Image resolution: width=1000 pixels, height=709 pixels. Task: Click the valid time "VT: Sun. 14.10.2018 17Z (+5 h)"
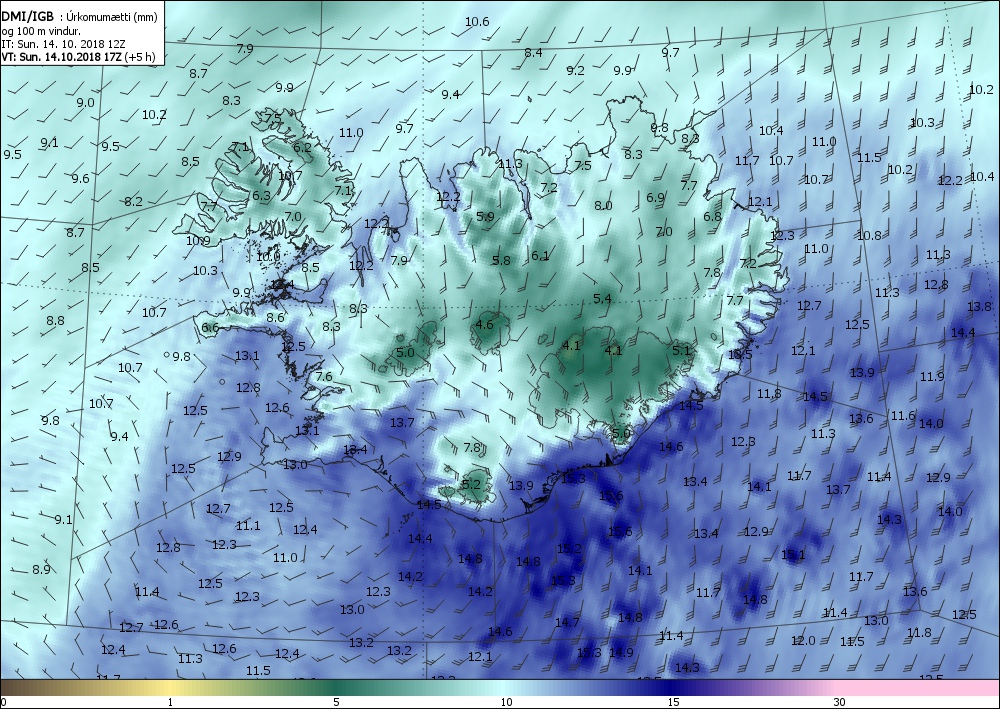tap(78, 56)
